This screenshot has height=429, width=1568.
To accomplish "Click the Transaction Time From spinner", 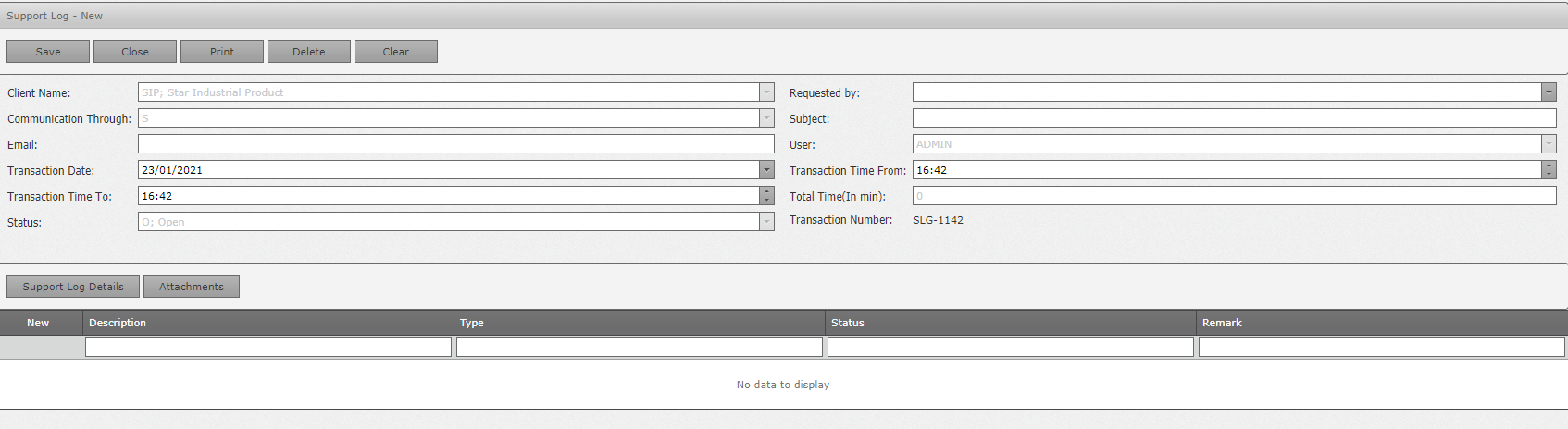I will click(x=1549, y=170).
